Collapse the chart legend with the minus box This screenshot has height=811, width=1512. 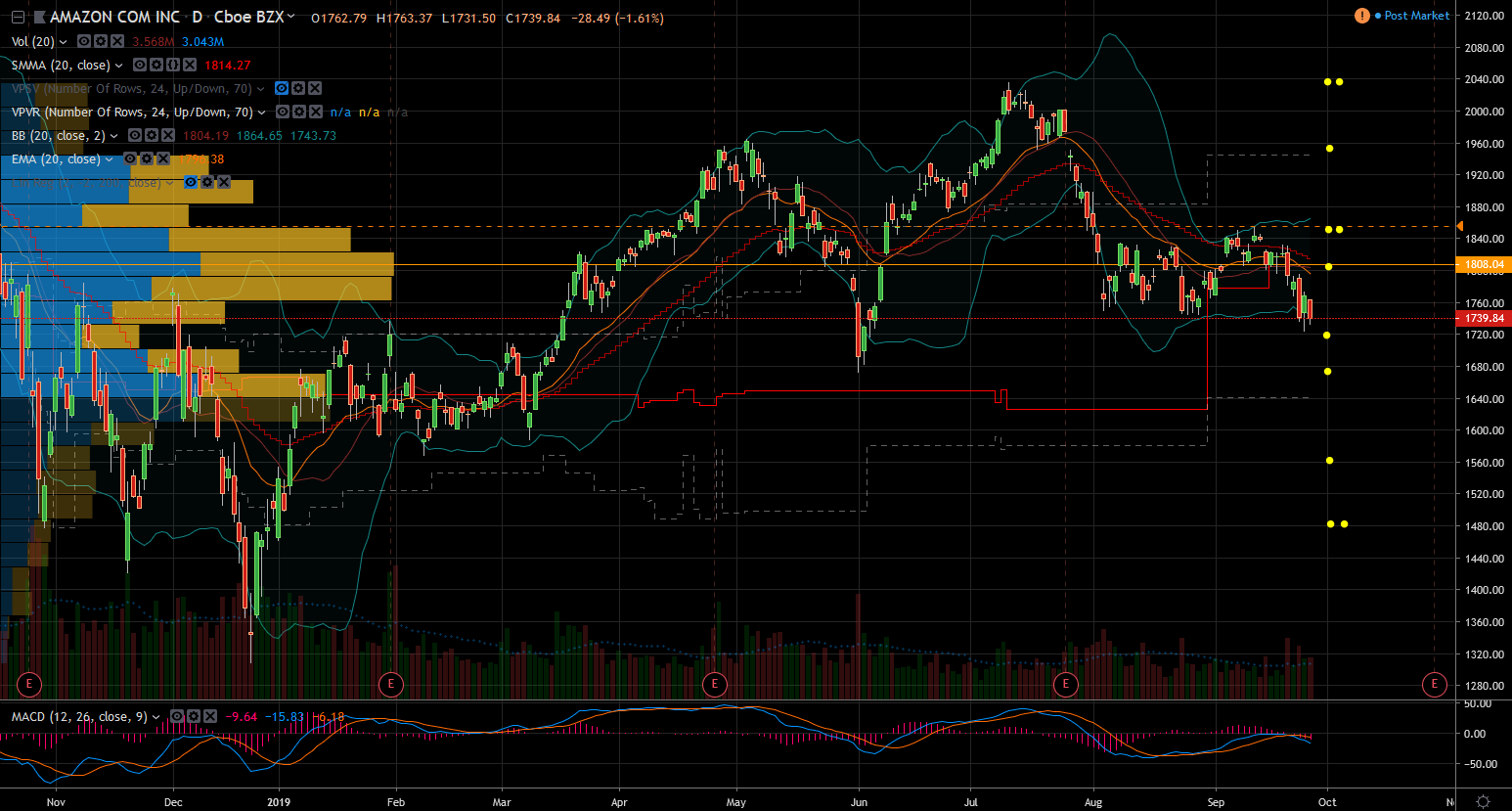pos(18,18)
